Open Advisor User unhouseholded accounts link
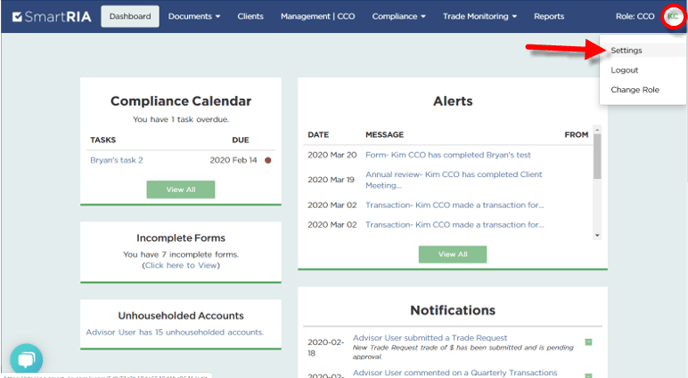The width and height of the screenshot is (688, 378). click(175, 332)
